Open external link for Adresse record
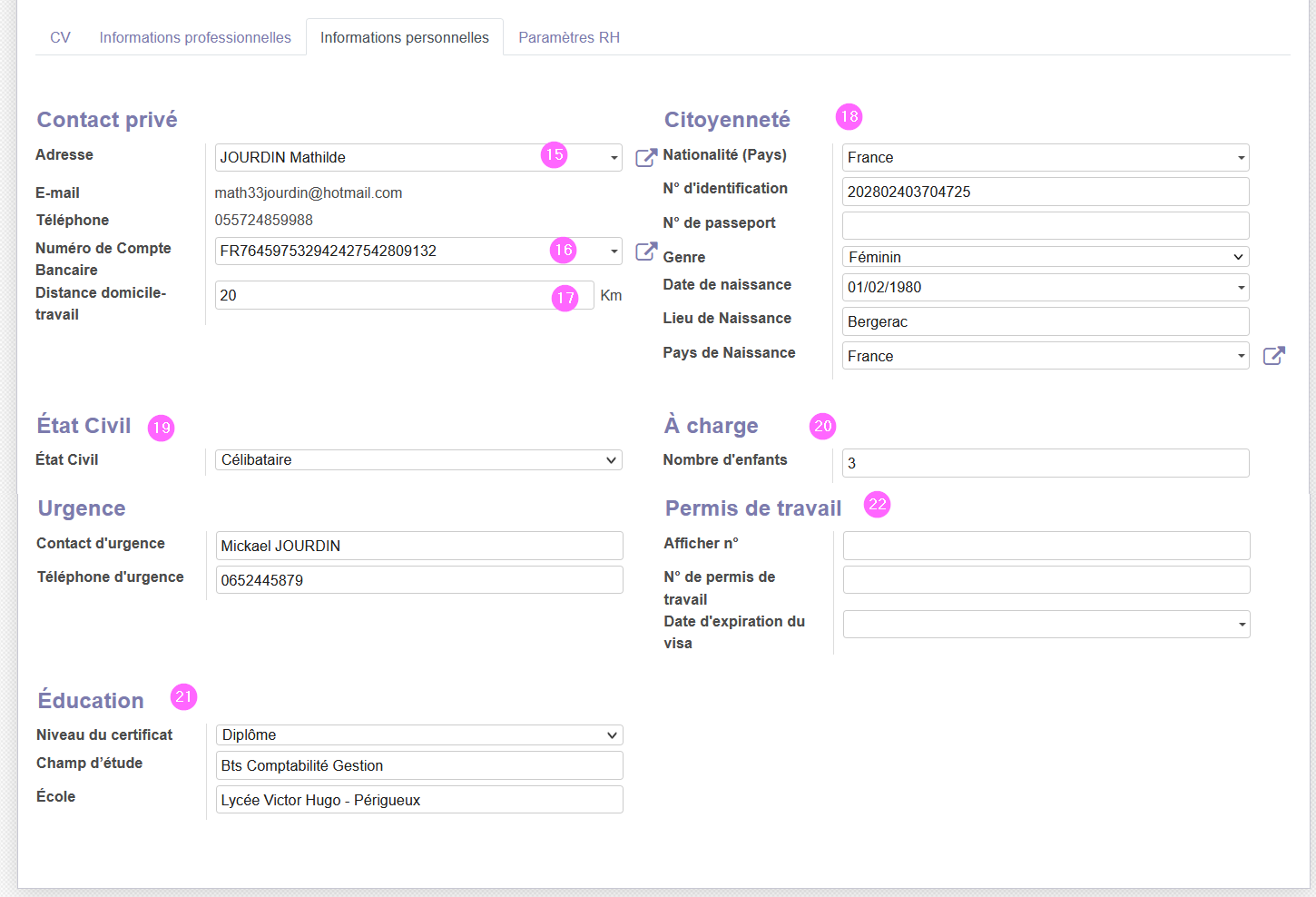Viewport: 1316px width, 897px height. (646, 158)
